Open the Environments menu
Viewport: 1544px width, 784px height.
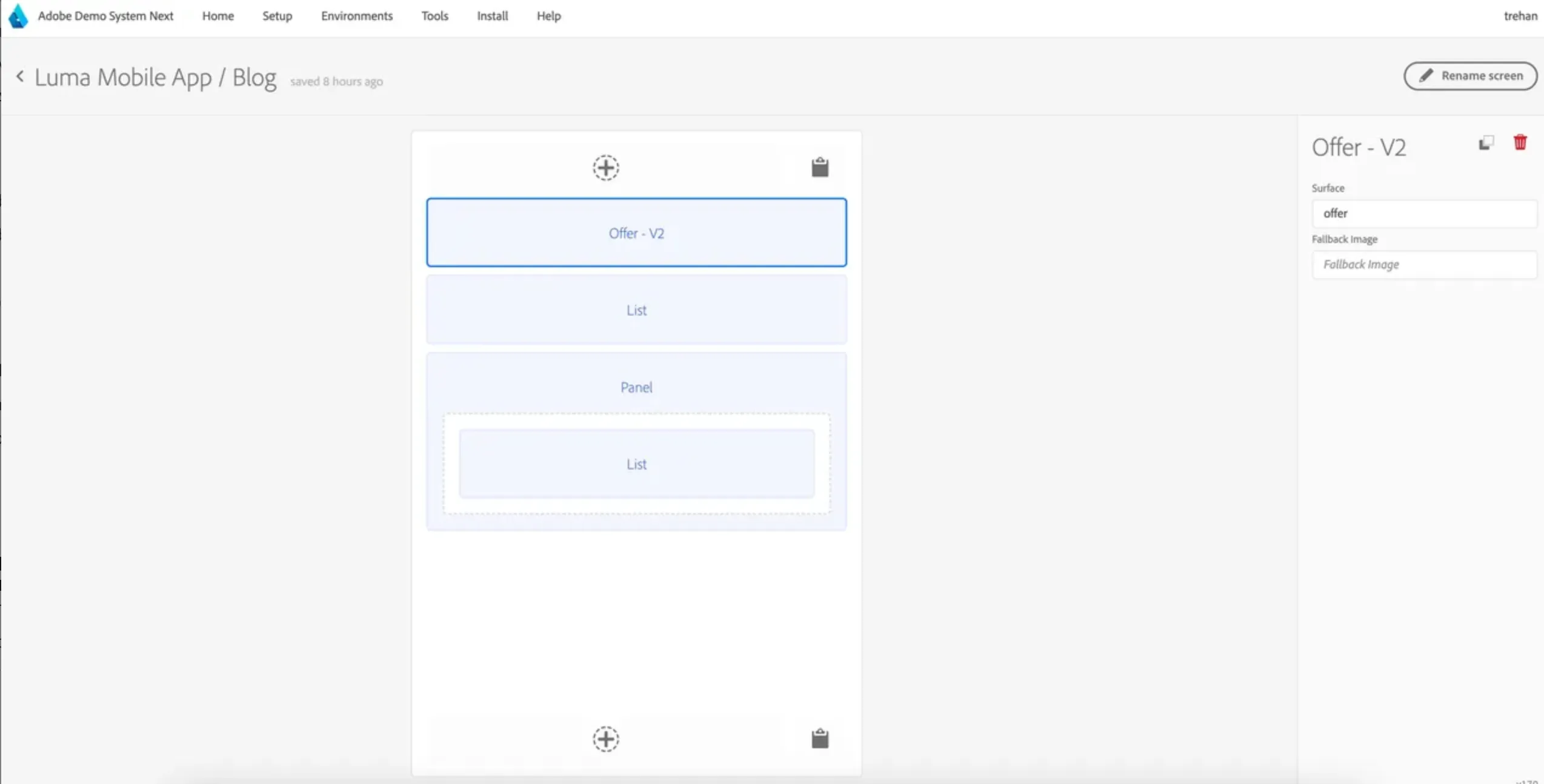(357, 16)
